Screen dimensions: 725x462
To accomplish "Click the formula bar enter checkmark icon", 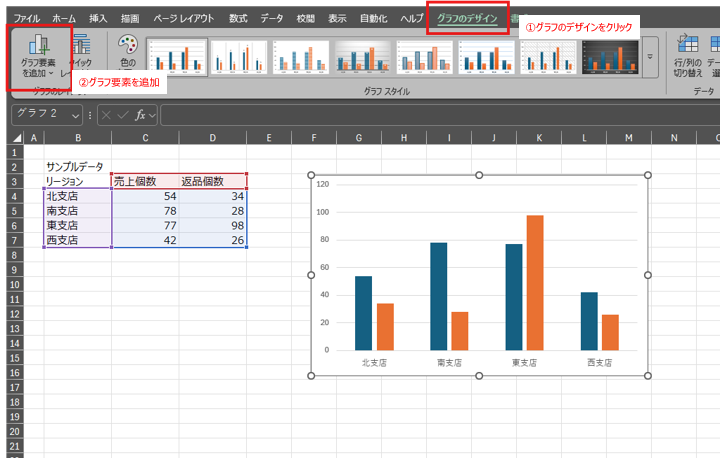I will click(123, 114).
